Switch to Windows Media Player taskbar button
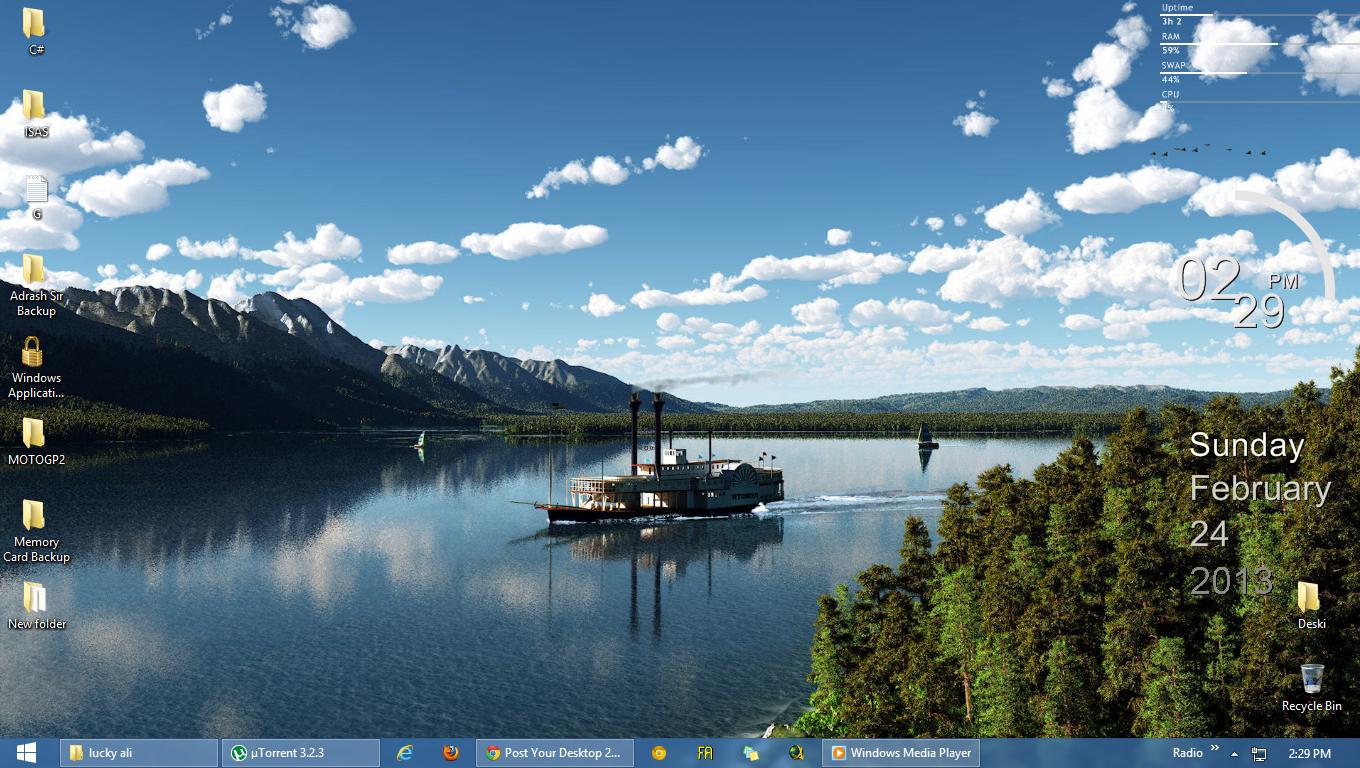The width and height of the screenshot is (1360, 768). click(900, 753)
